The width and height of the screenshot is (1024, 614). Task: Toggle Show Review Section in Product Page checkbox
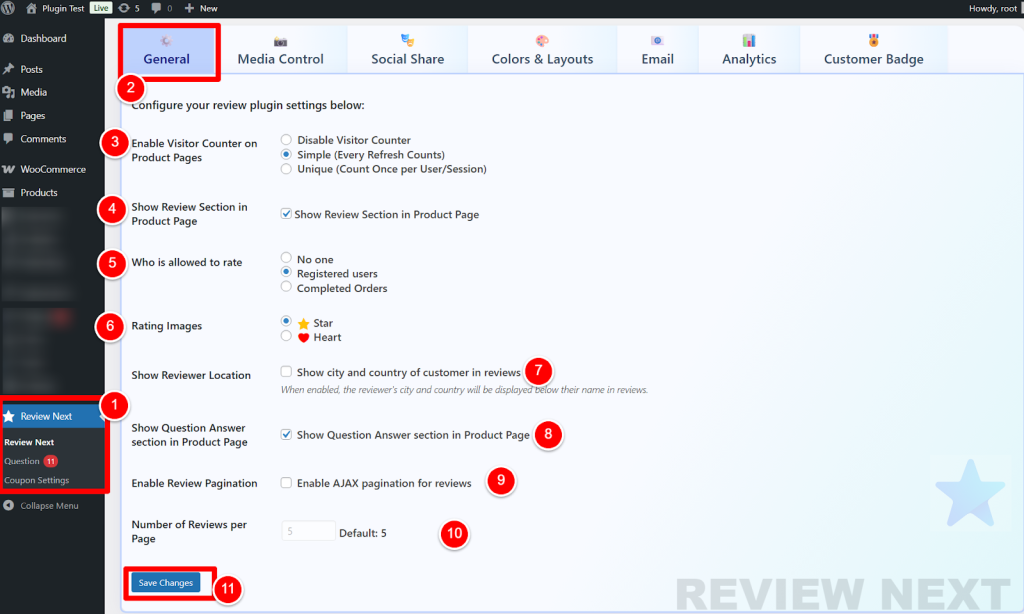pyautogui.click(x=287, y=214)
